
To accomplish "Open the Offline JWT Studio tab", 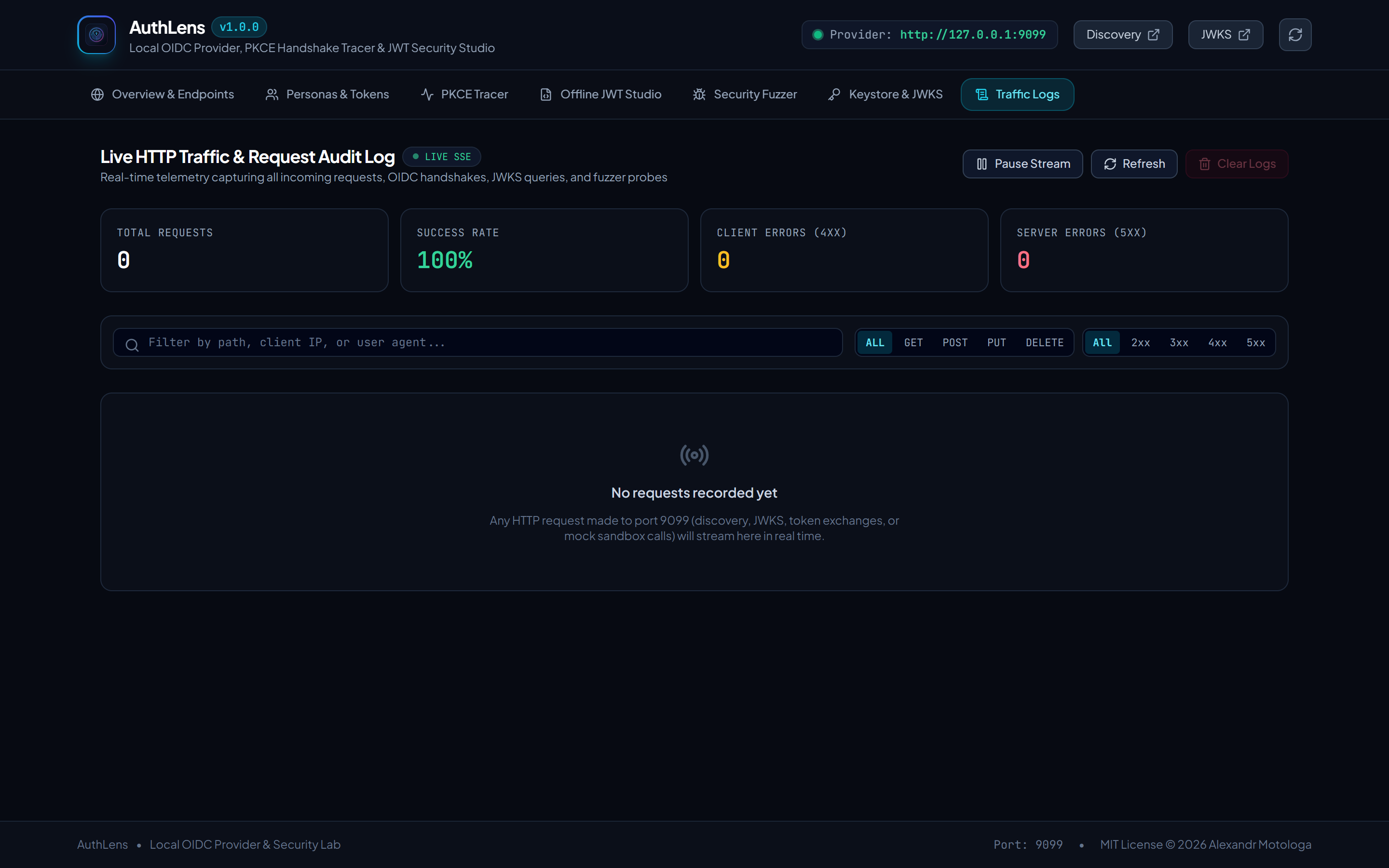I will [x=600, y=94].
